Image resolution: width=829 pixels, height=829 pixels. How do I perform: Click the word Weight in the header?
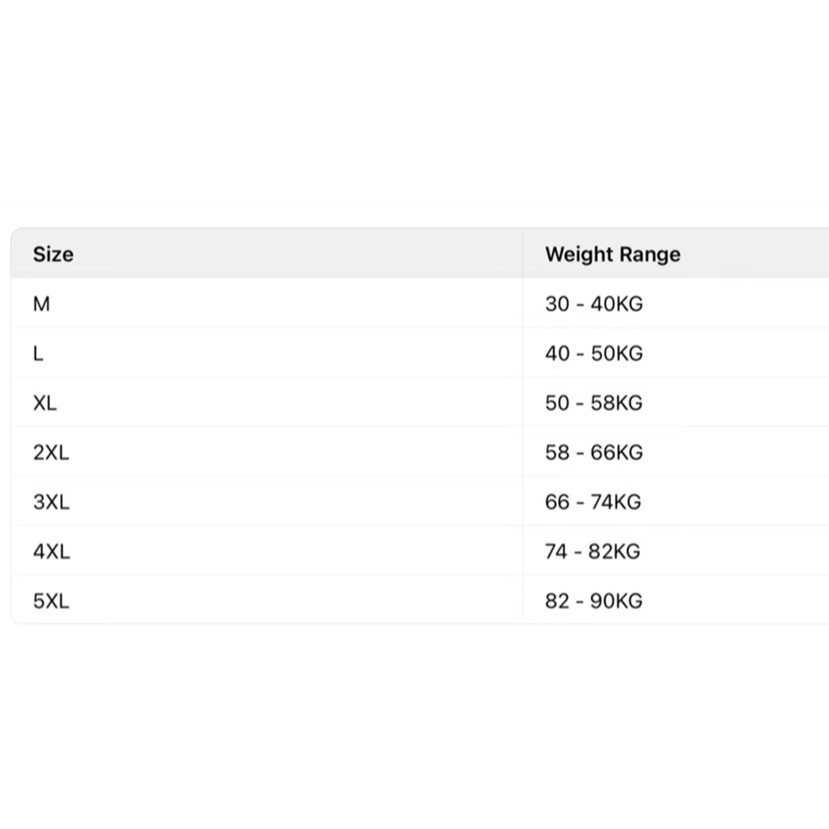578,254
